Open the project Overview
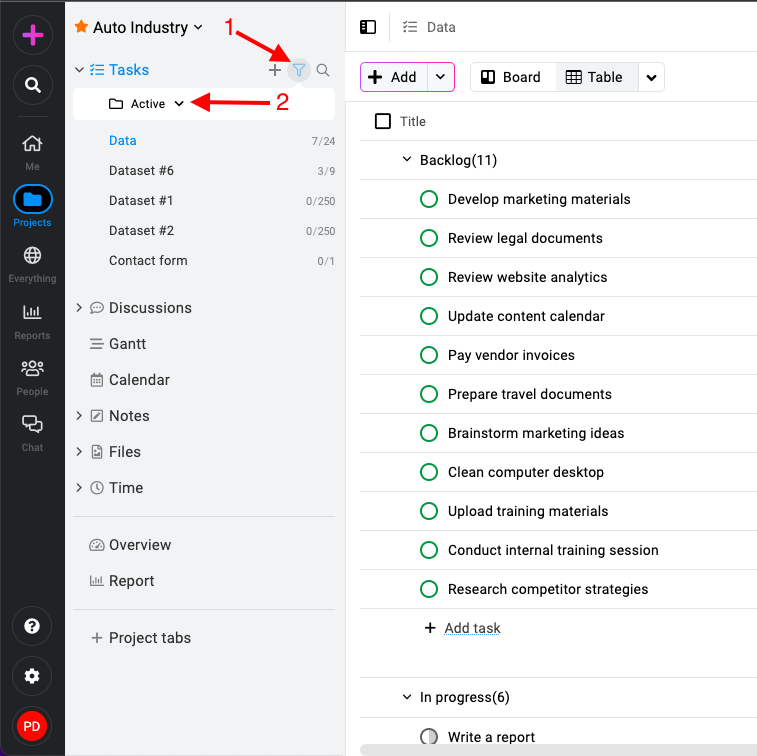The width and height of the screenshot is (757, 756). (130, 545)
